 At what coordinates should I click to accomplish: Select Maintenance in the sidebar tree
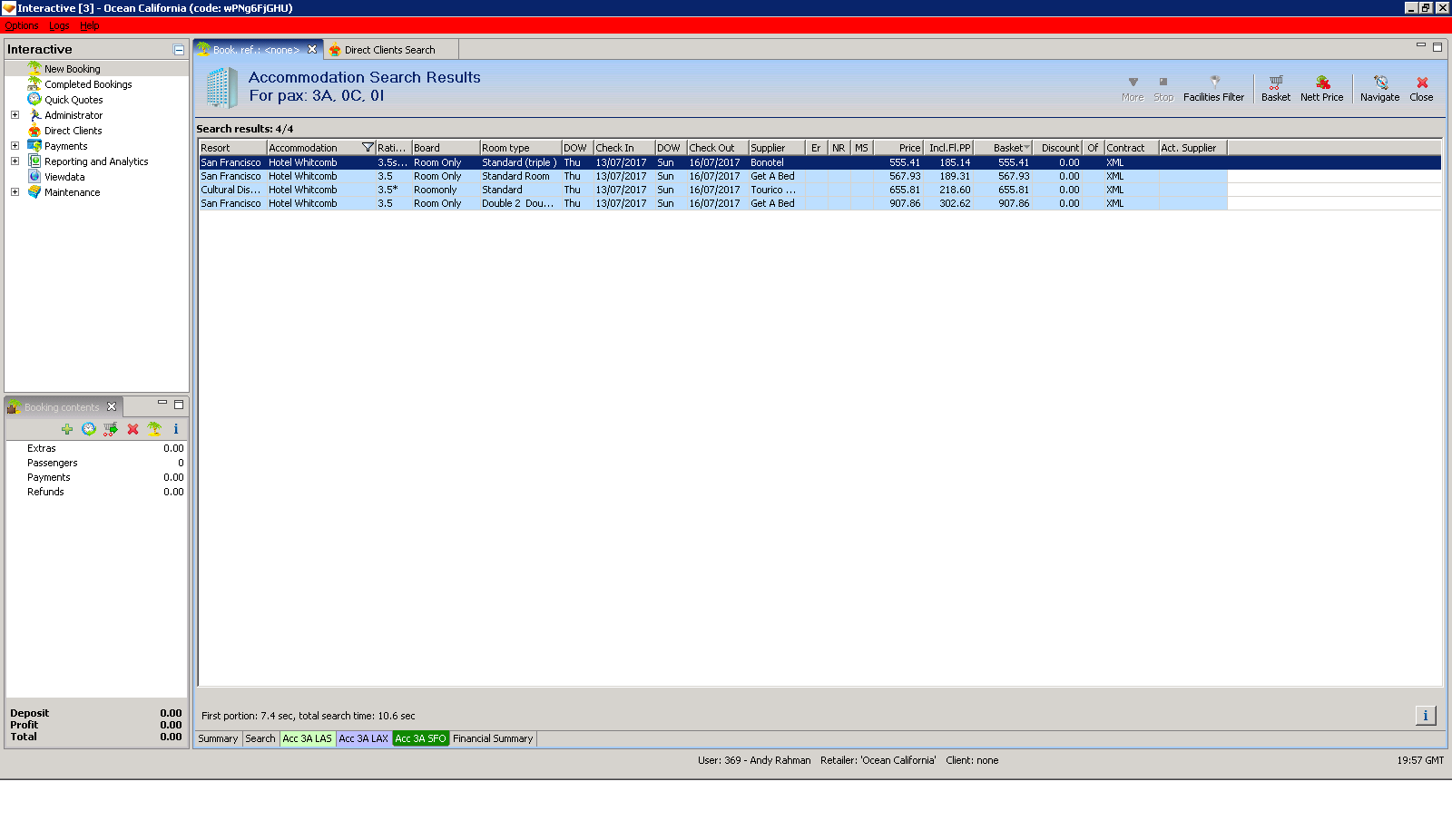[73, 192]
